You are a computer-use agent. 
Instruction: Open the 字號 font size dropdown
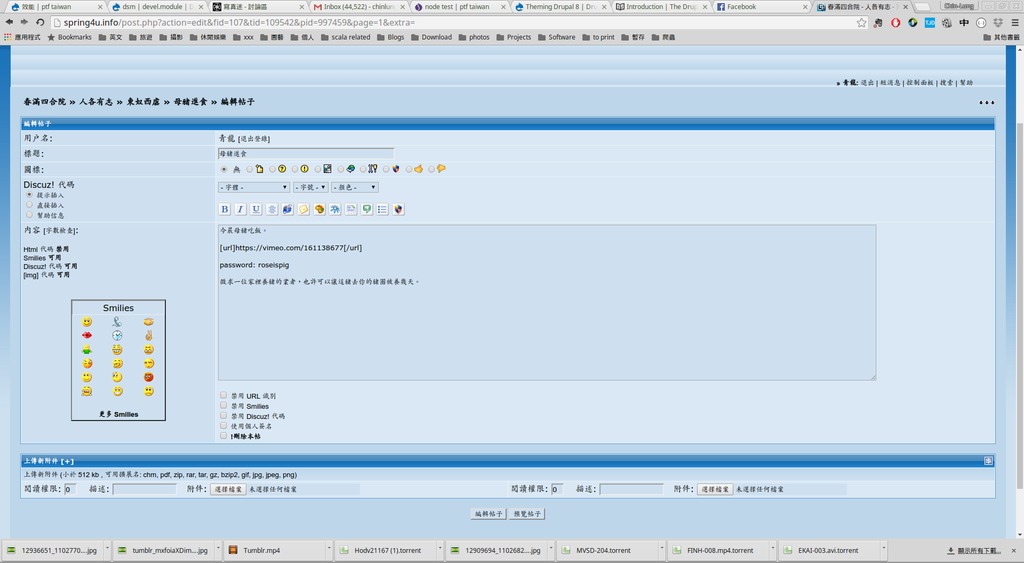coord(310,187)
